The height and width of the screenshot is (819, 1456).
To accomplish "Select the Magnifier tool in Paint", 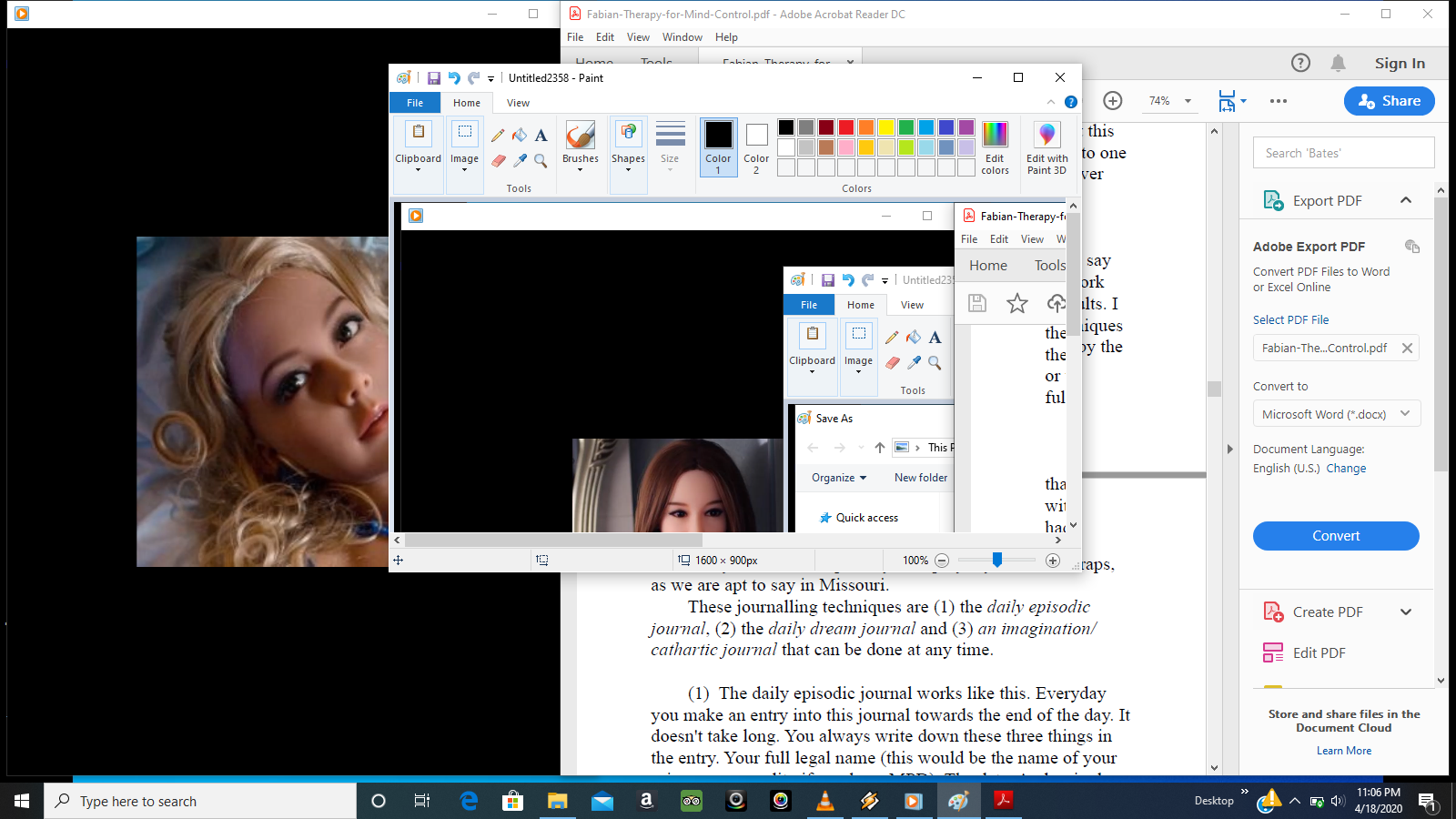I will pyautogui.click(x=541, y=161).
